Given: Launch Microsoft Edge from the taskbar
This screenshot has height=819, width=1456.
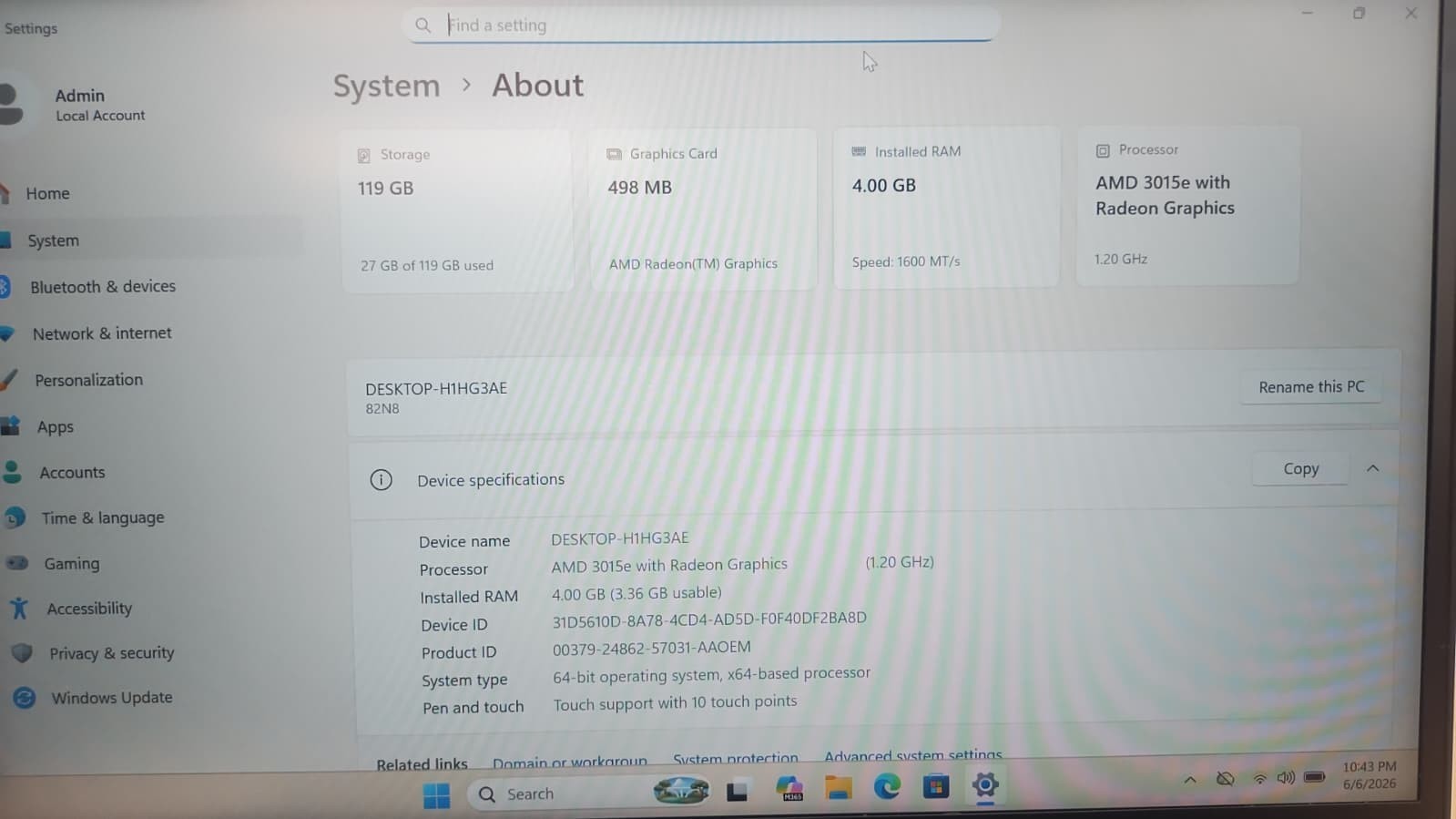Looking at the screenshot, I should click(x=887, y=785).
